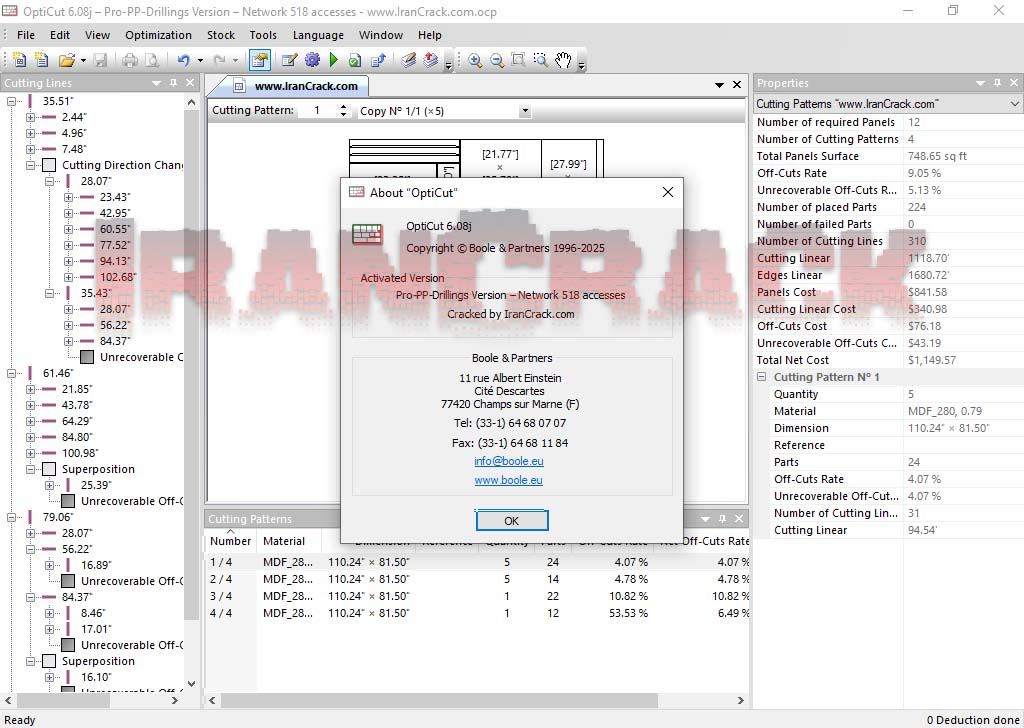1024x728 pixels.
Task: Collapse the Cutting Pattern N° 1 section
Action: click(x=762, y=377)
